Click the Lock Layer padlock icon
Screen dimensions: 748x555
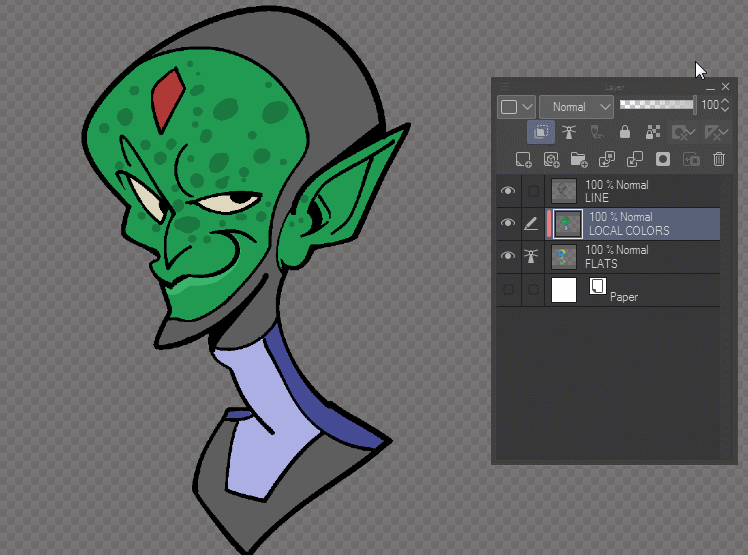tap(624, 132)
